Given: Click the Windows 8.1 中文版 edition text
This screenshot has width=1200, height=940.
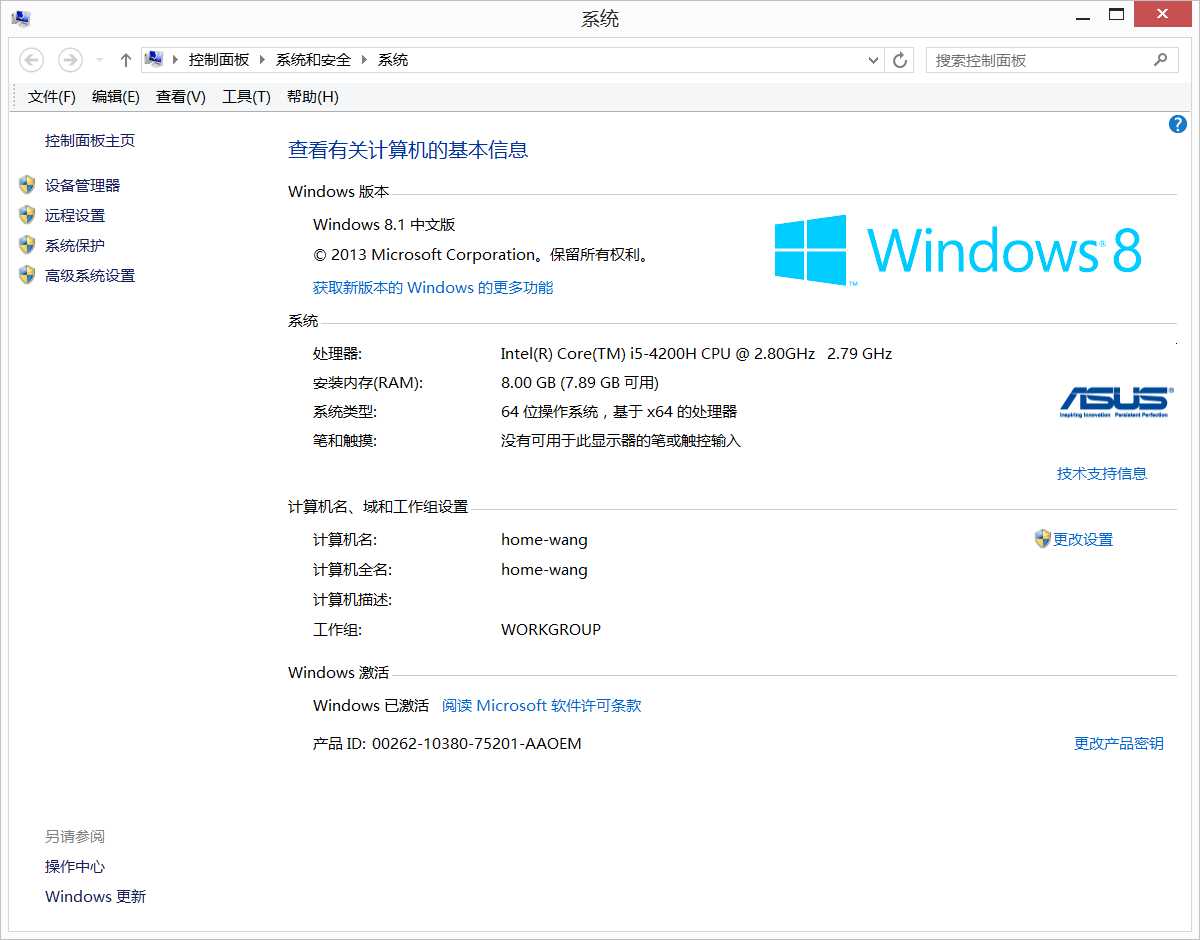Looking at the screenshot, I should click(384, 225).
